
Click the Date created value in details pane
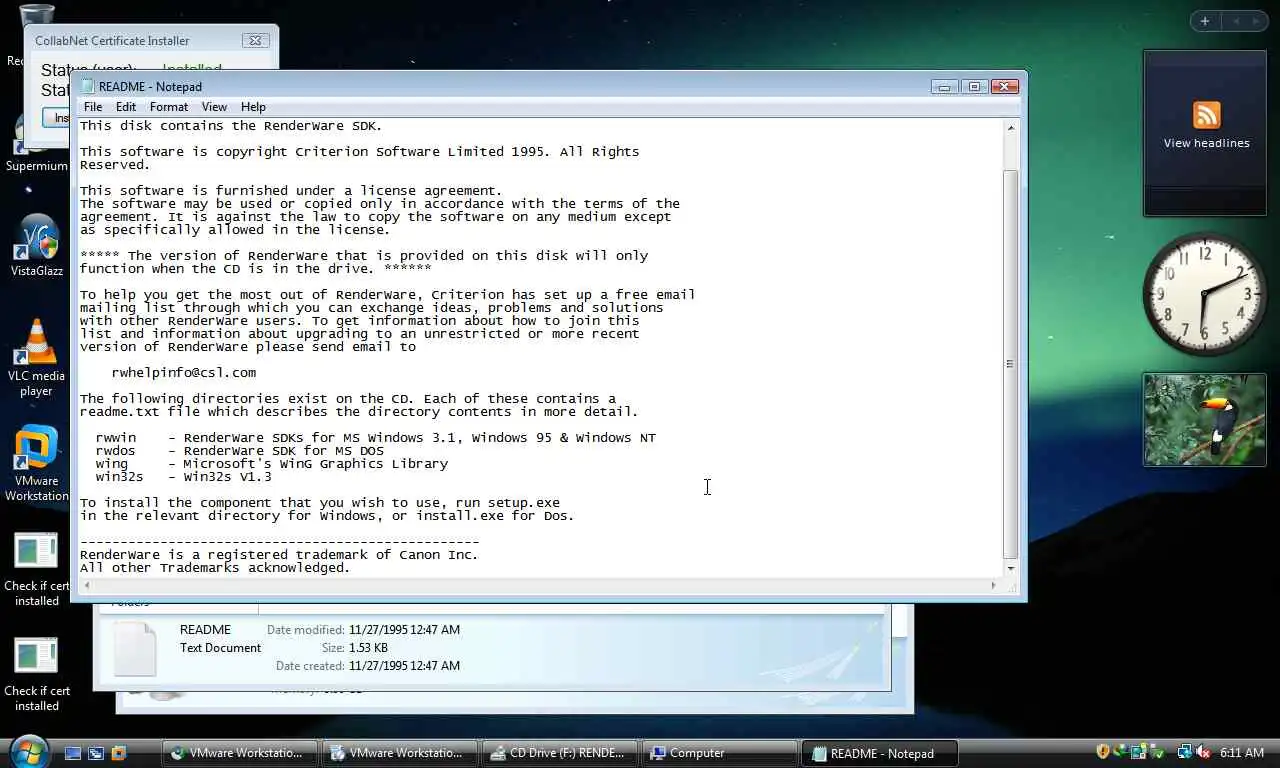(x=404, y=666)
